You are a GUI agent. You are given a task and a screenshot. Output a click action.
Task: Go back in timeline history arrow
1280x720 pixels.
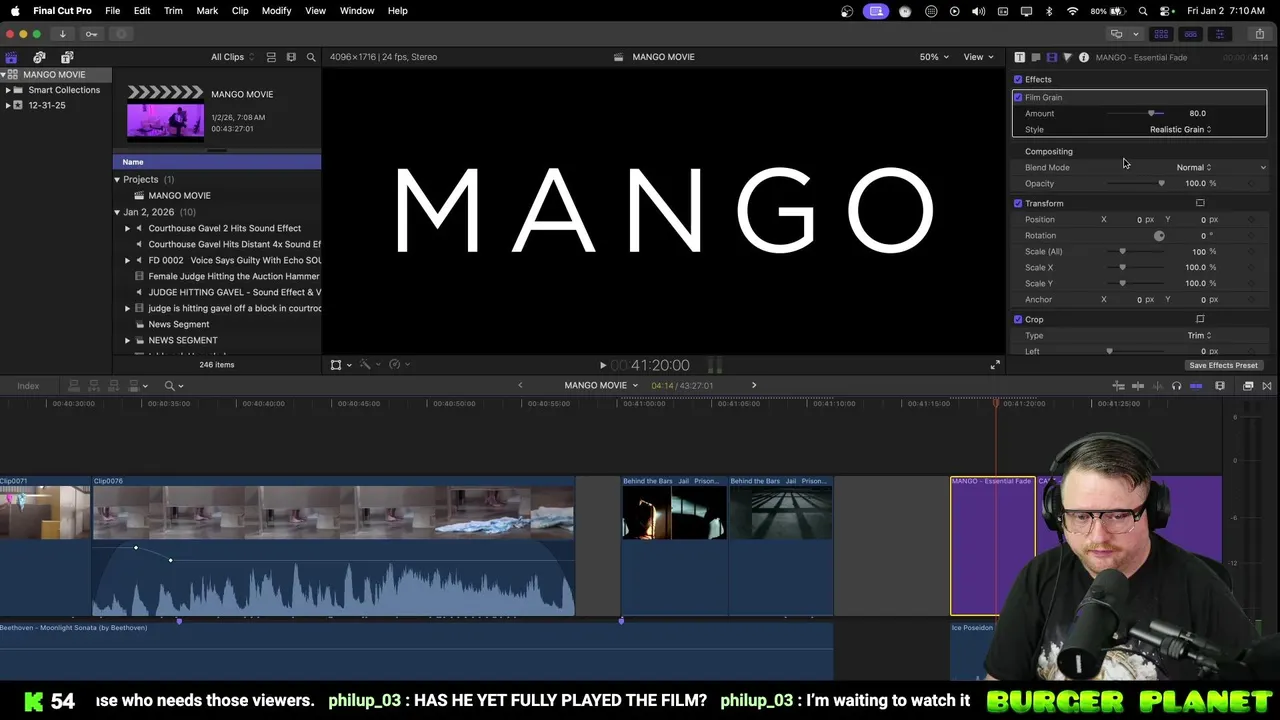[520, 385]
